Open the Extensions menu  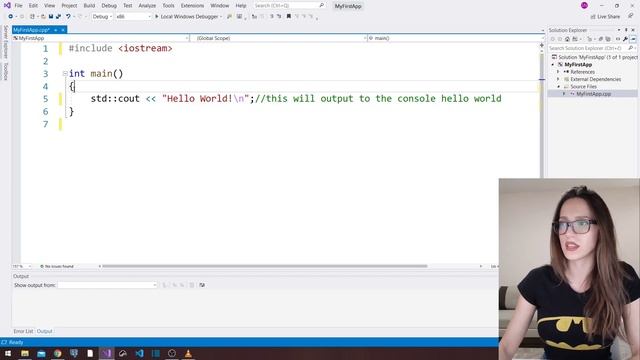coord(192,6)
